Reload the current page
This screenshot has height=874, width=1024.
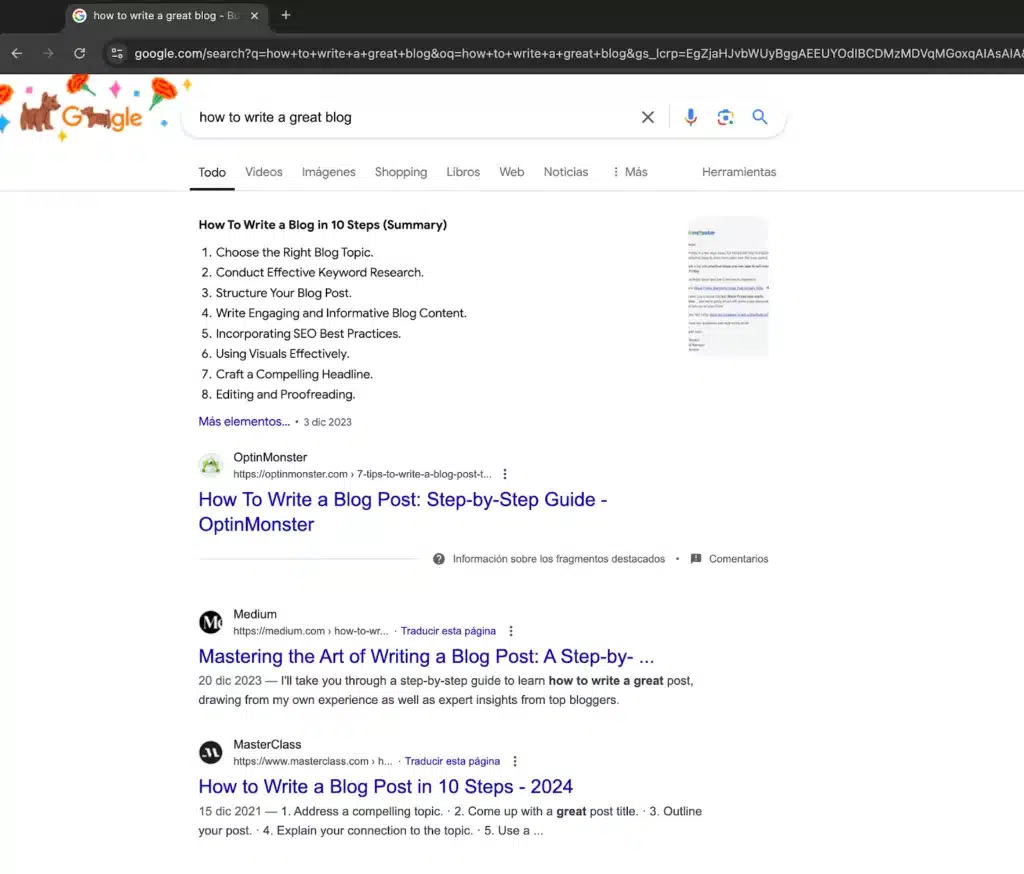pyautogui.click(x=80, y=54)
